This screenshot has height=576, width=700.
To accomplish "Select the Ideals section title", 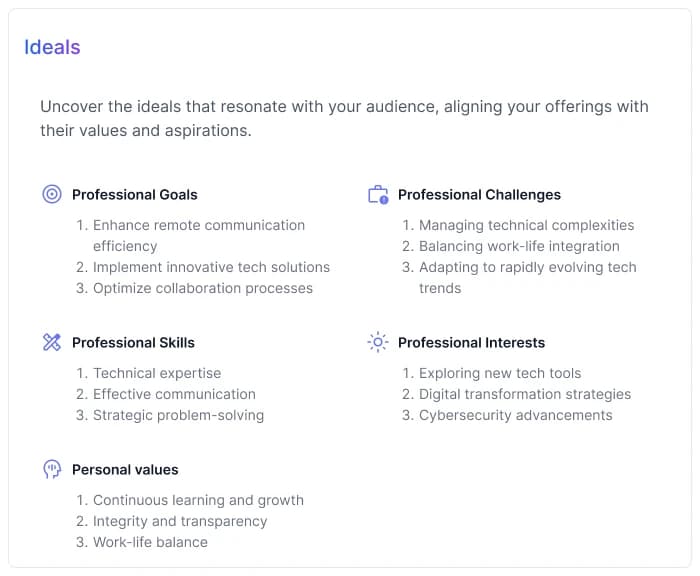I will (52, 47).
